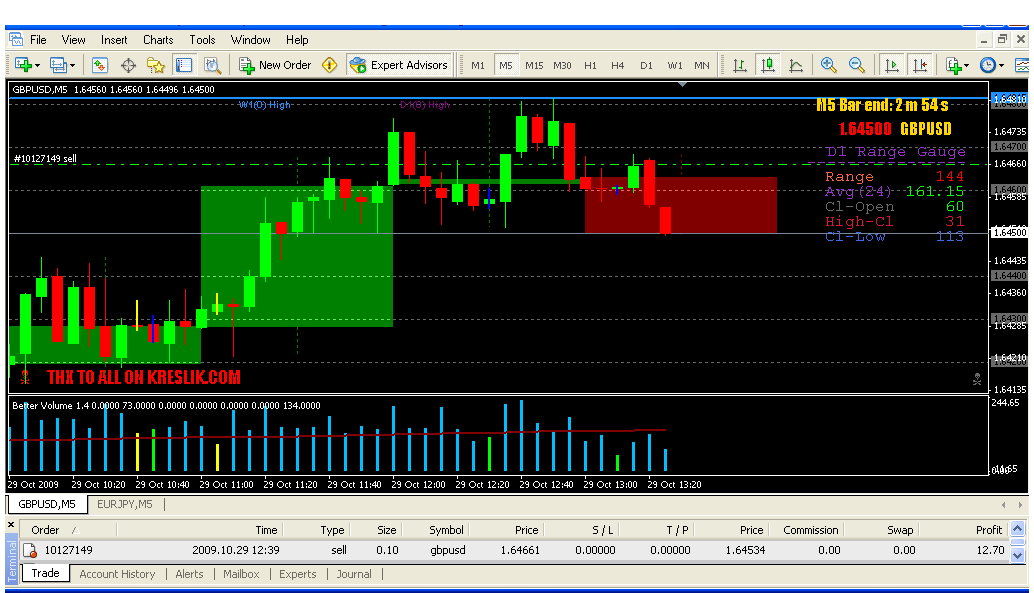This screenshot has width=1034, height=593.
Task: Click the New Order button
Action: [275, 65]
